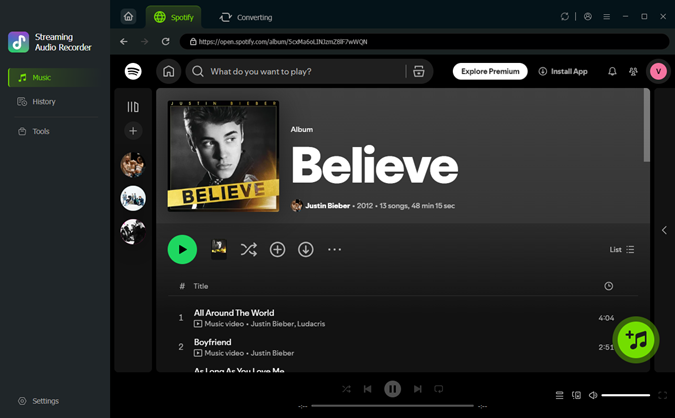This screenshot has width=675, height=418.
Task: Click the playback progress bar
Action: tap(392, 406)
